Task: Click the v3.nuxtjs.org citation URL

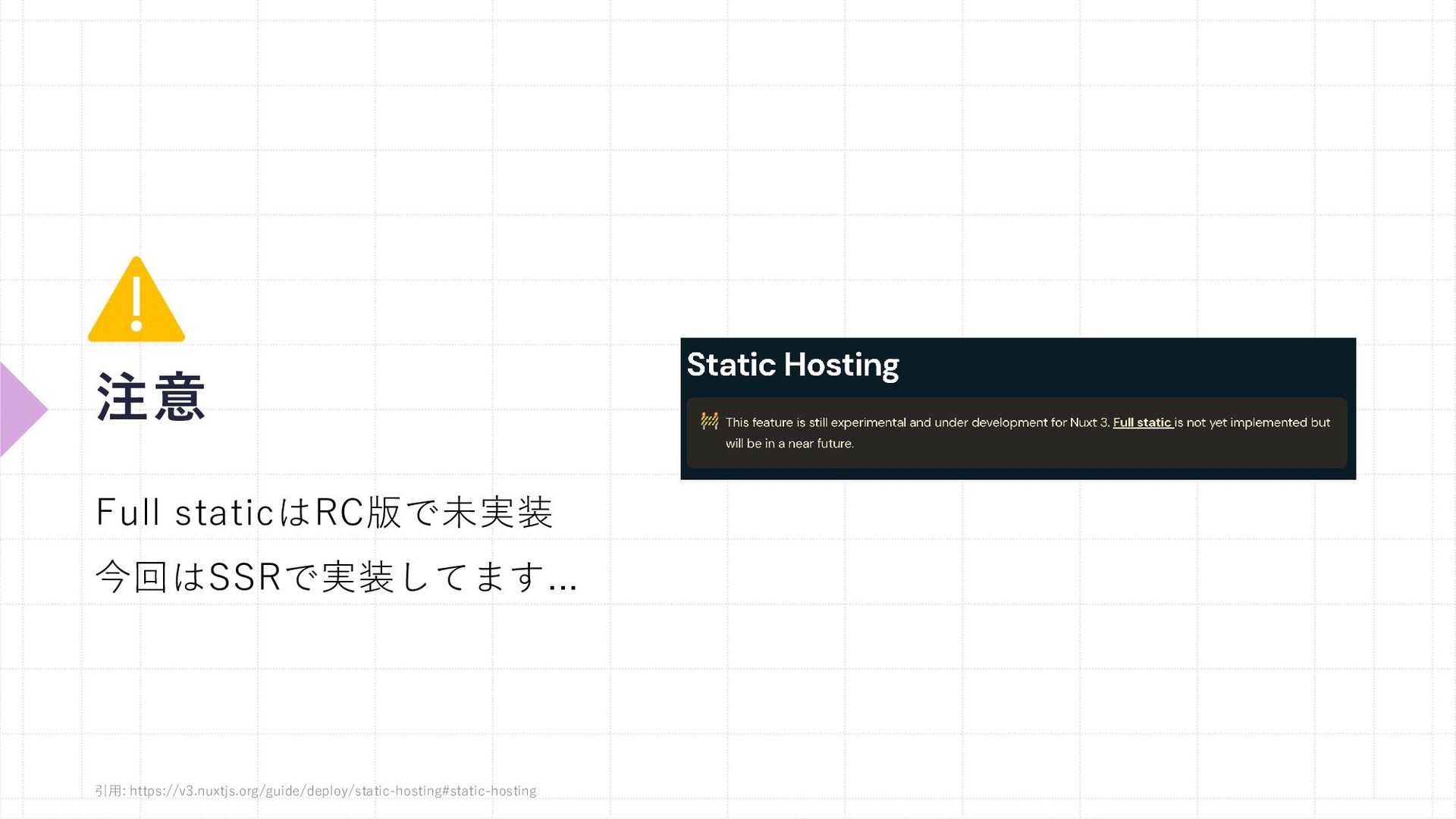Action: point(333,791)
